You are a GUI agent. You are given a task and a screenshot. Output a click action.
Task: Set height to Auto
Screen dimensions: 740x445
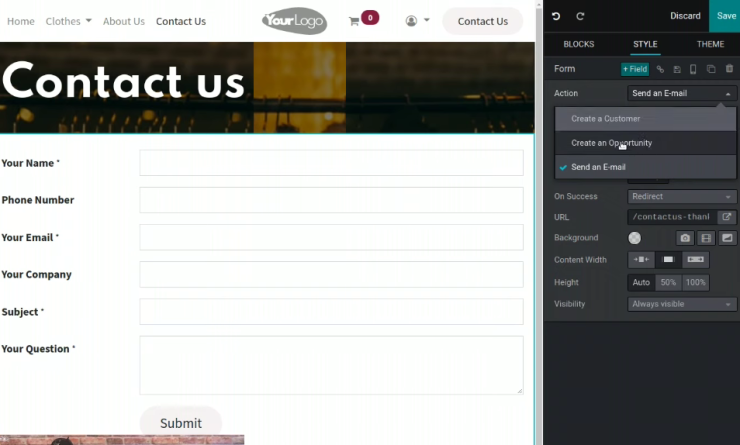pos(641,282)
